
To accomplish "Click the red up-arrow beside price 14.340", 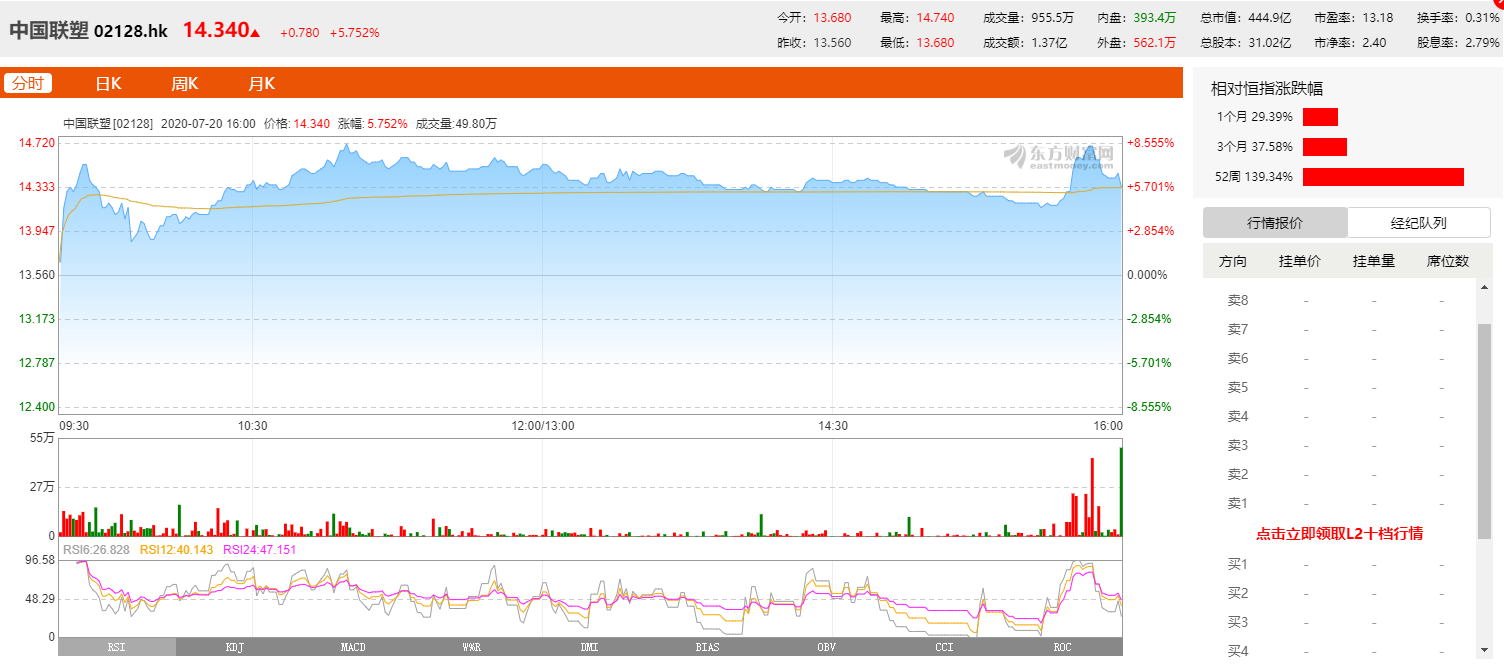I will pyautogui.click(x=255, y=33).
